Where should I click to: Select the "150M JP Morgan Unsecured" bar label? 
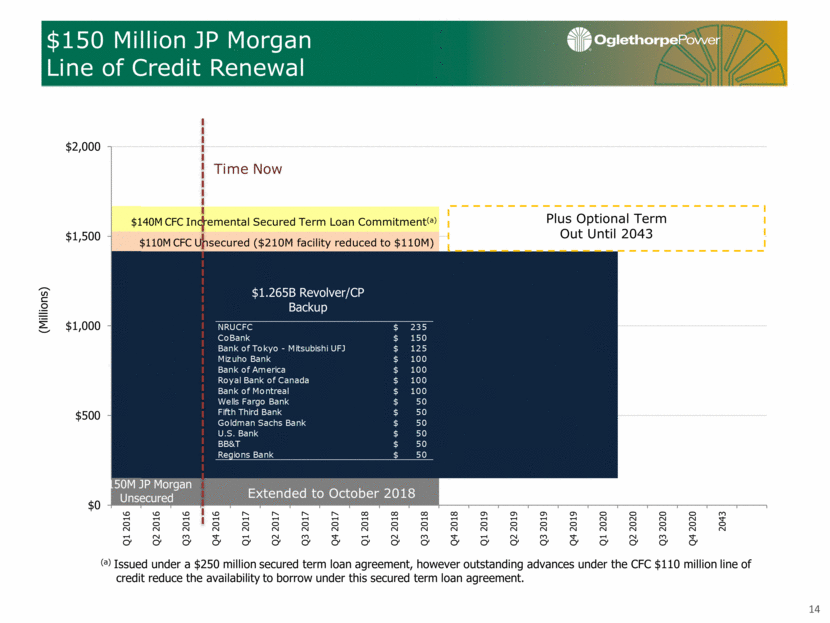point(151,491)
